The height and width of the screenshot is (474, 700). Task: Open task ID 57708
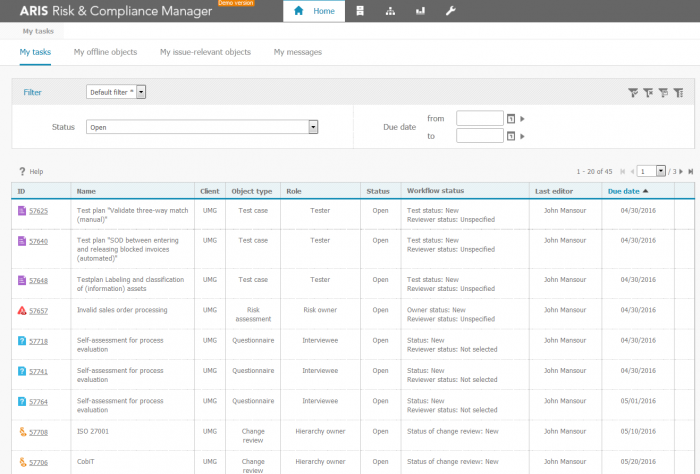coord(38,432)
